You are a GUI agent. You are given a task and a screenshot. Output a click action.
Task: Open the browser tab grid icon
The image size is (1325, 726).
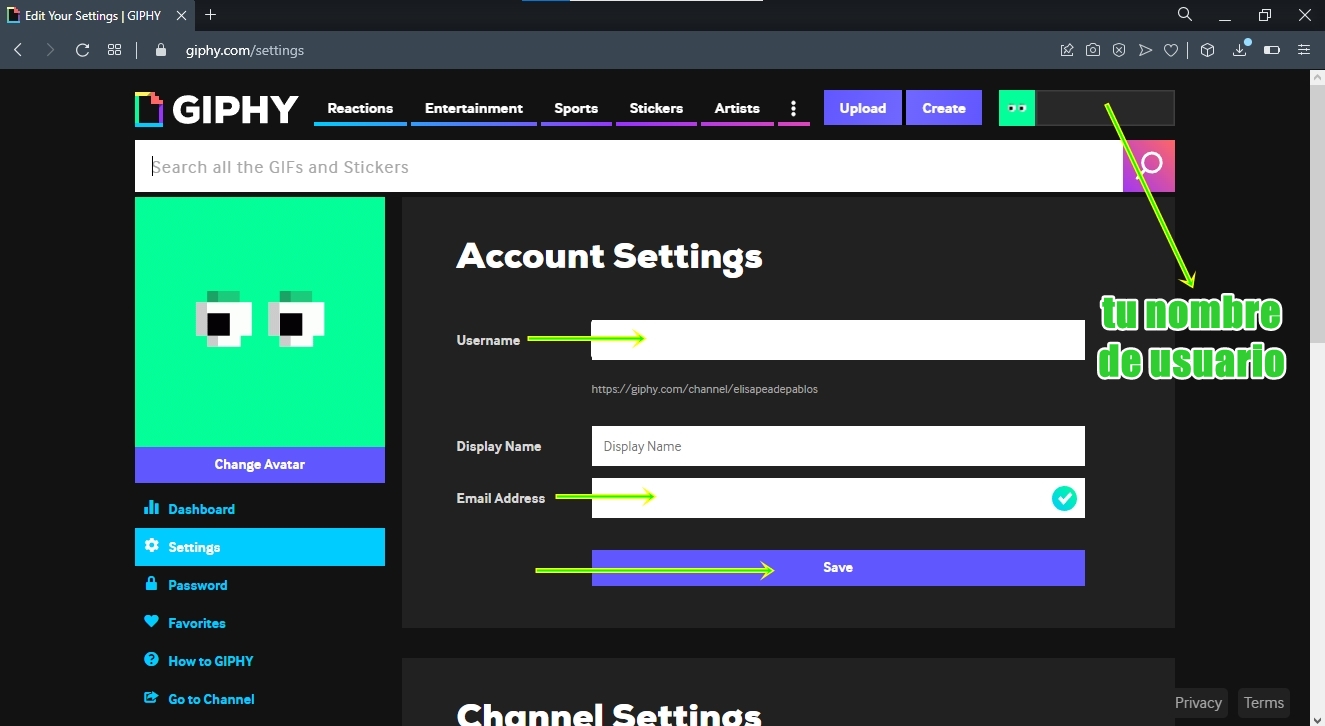click(x=115, y=50)
